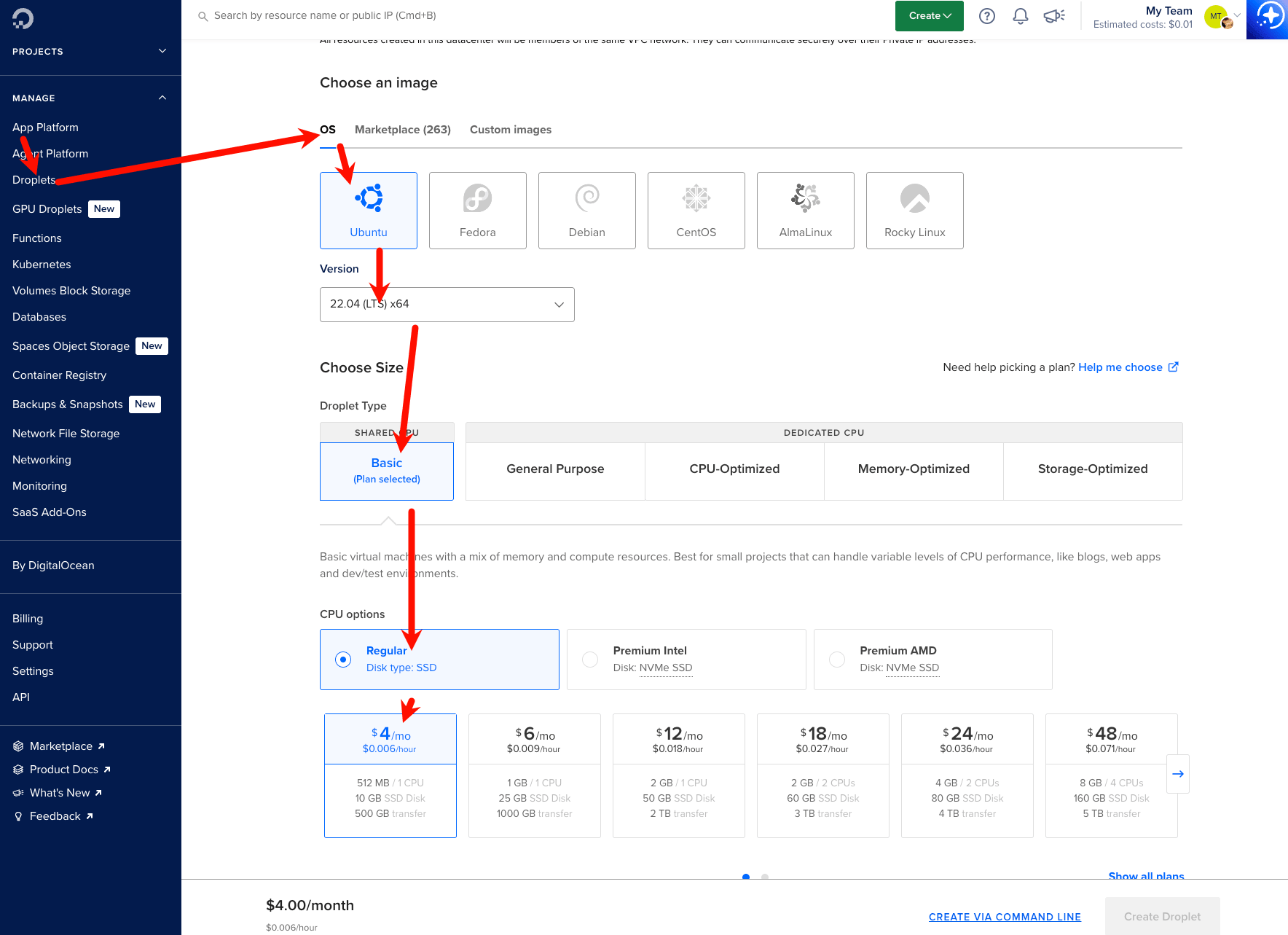Select the Fedora image card
This screenshot has width=1288, height=935.
478,211
